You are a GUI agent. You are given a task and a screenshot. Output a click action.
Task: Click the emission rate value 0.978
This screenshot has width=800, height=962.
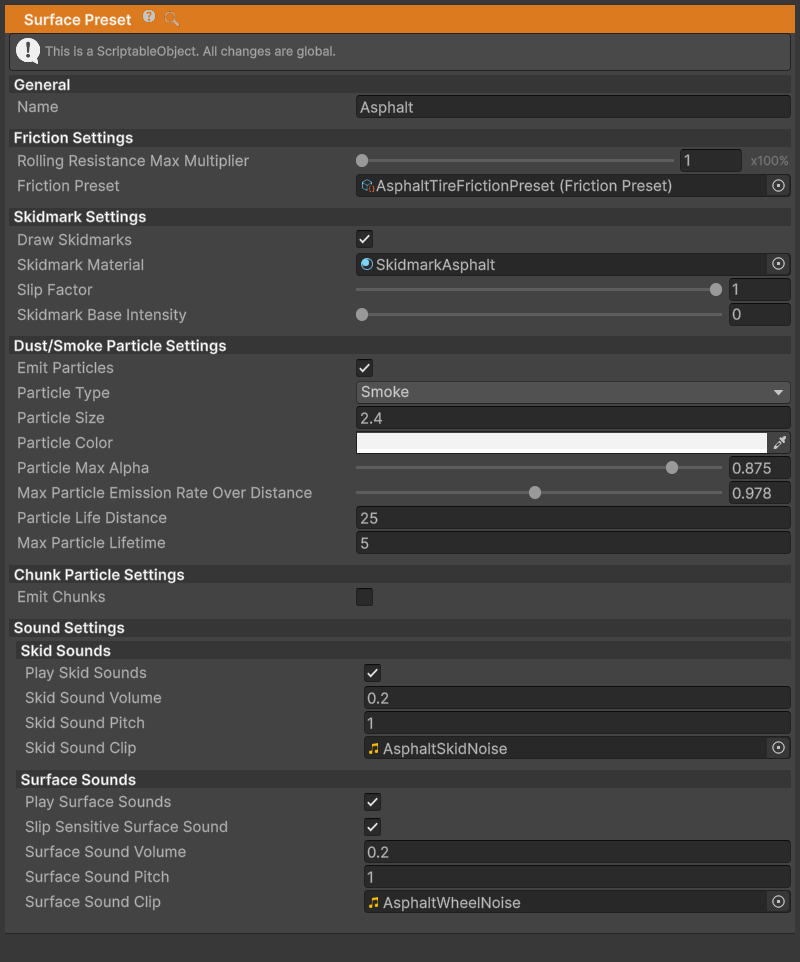pyautogui.click(x=760, y=493)
